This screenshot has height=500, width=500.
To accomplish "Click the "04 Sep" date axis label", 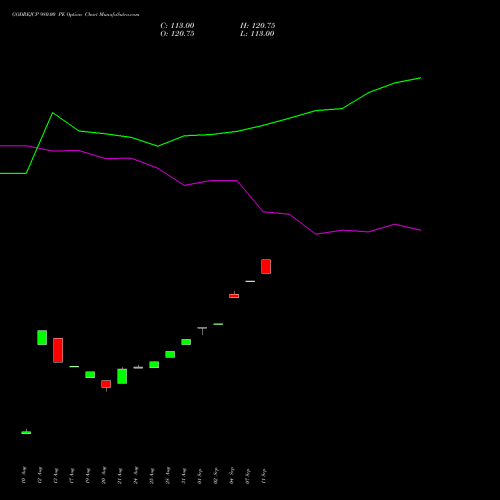I will 232,475.
